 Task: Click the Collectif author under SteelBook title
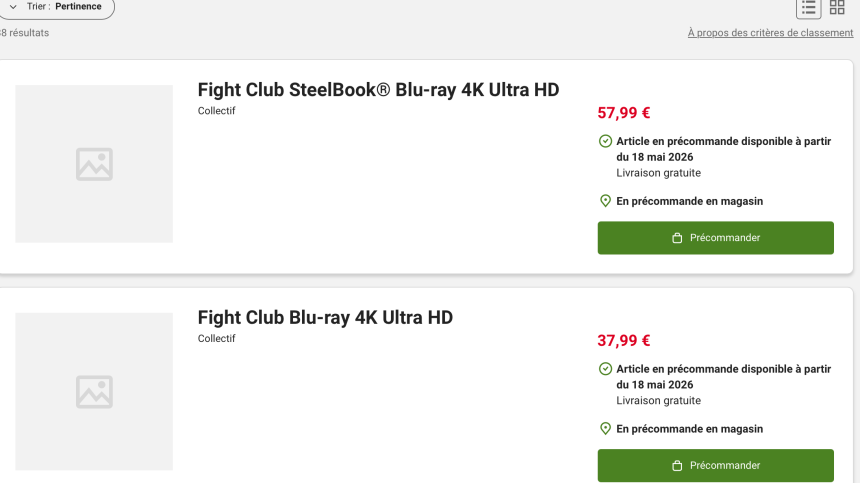pyautogui.click(x=217, y=111)
